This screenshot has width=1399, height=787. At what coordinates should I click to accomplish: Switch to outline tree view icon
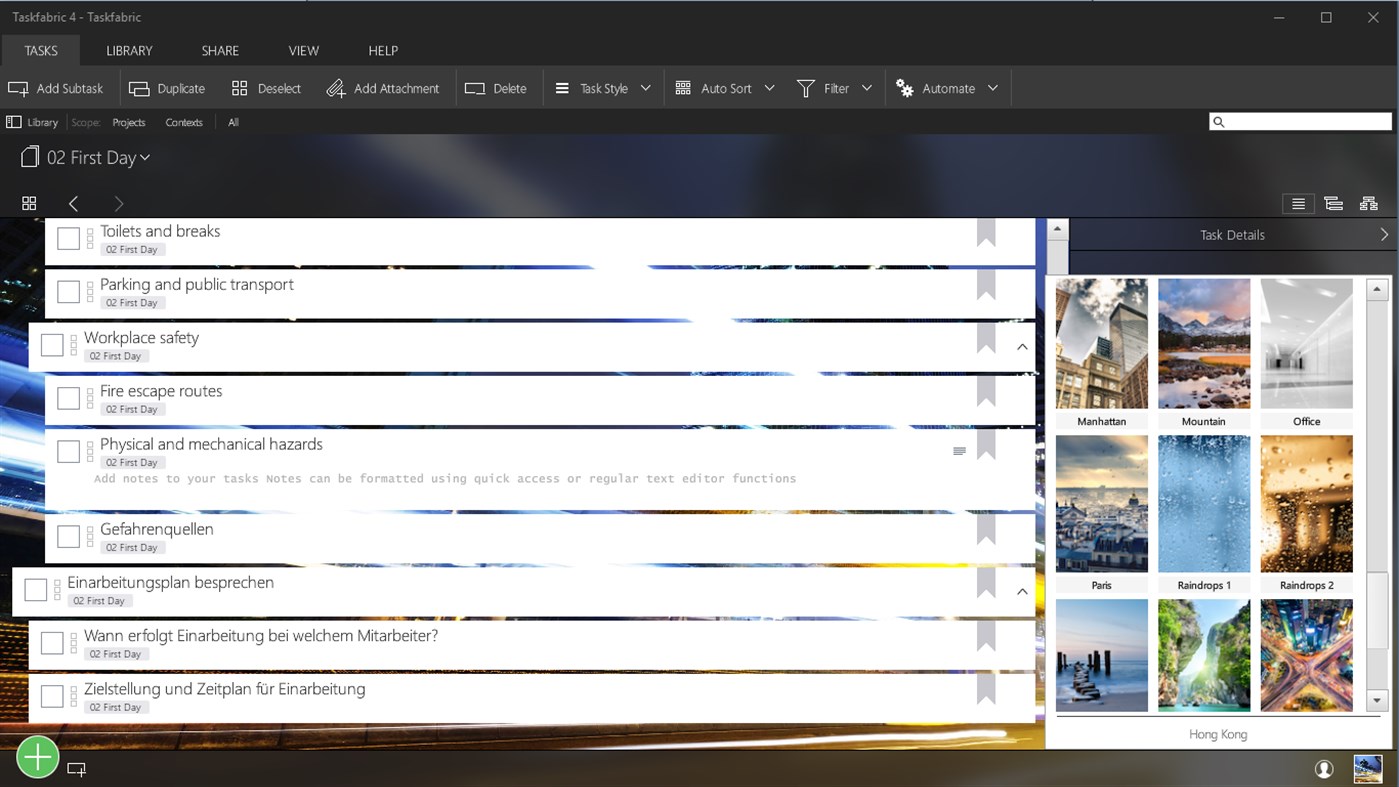pyautogui.click(x=1333, y=203)
